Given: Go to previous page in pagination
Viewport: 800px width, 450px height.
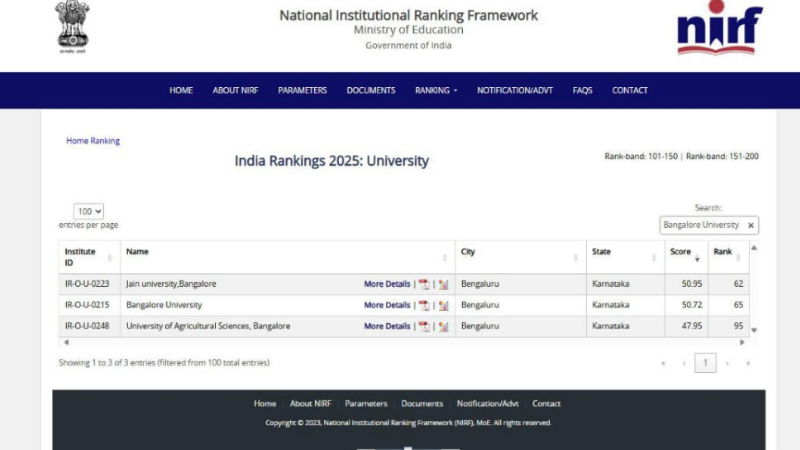Looking at the screenshot, I should (684, 363).
